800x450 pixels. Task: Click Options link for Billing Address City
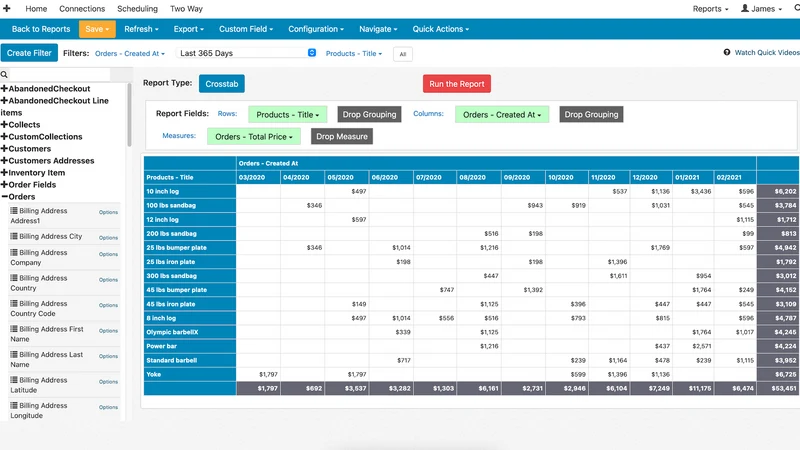coord(108,238)
